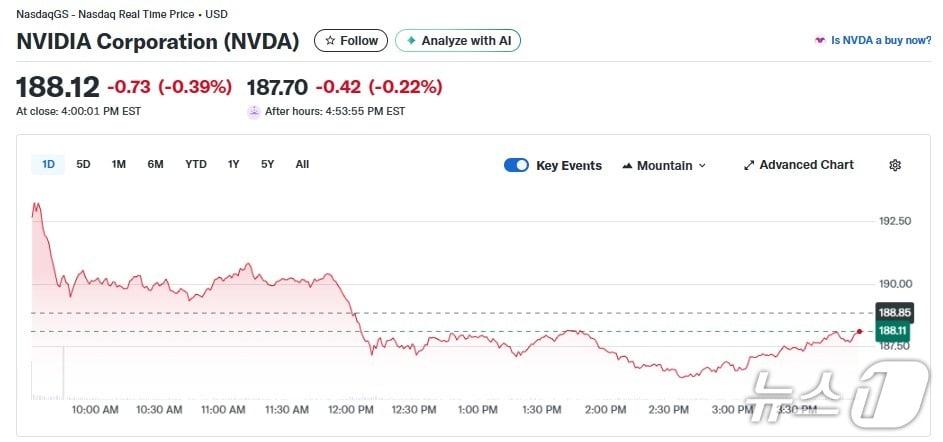Click the Advanced Chart expand arrows icon

[x=749, y=165]
